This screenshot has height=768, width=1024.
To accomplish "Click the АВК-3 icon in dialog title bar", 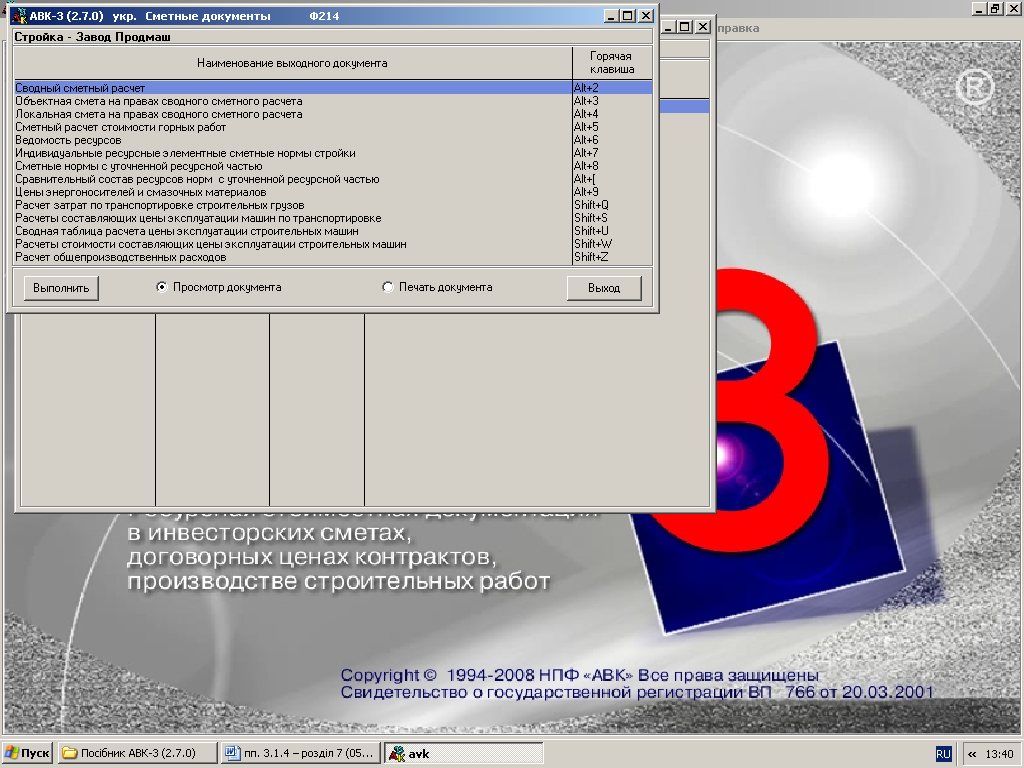I will [x=20, y=16].
